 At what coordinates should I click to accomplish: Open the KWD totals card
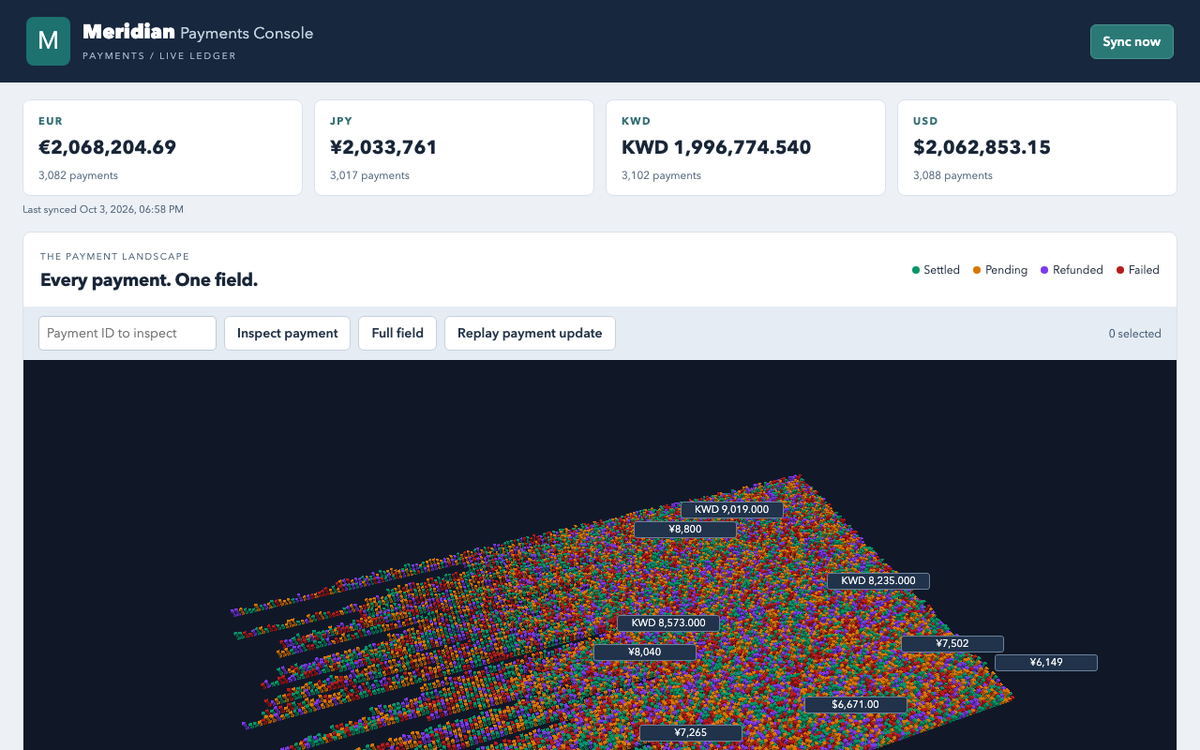[746, 147]
